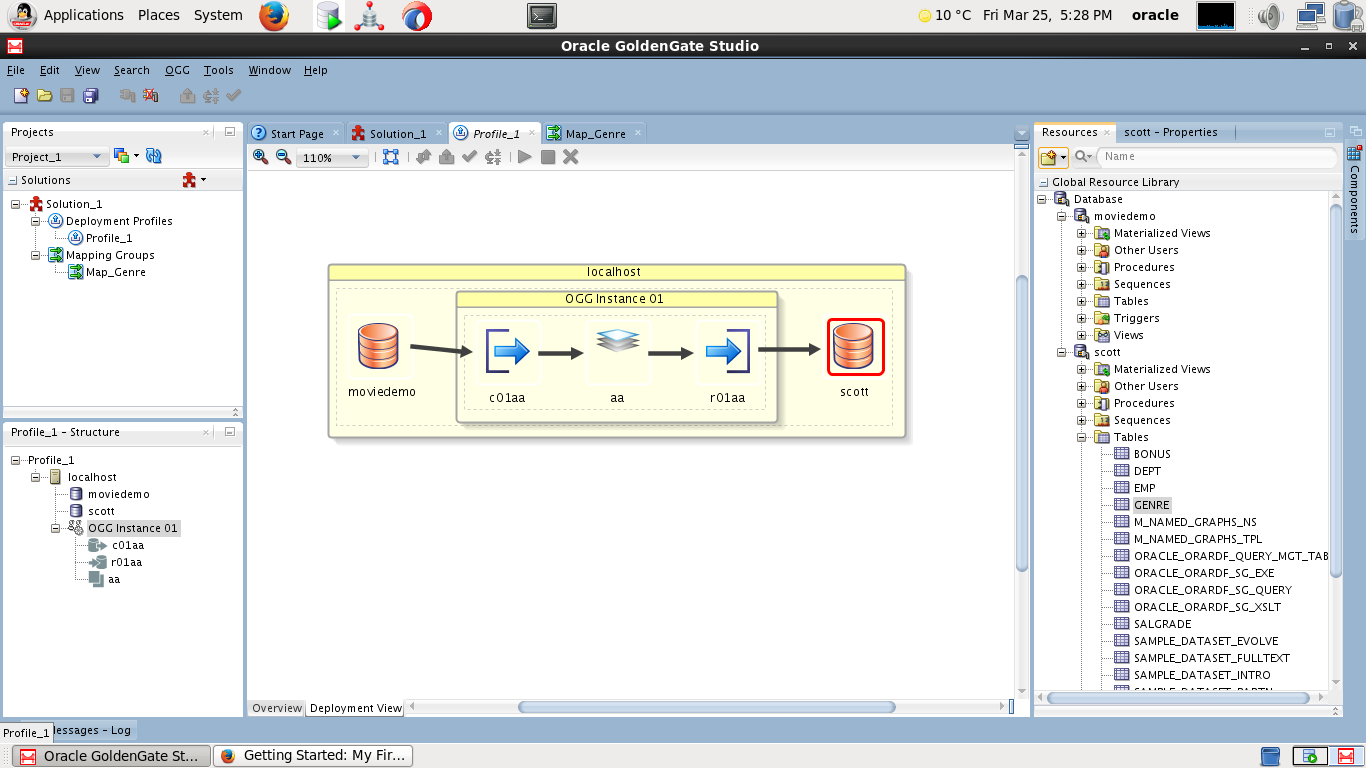Click the Fit to Window icon
The width and height of the screenshot is (1366, 768).
point(391,157)
